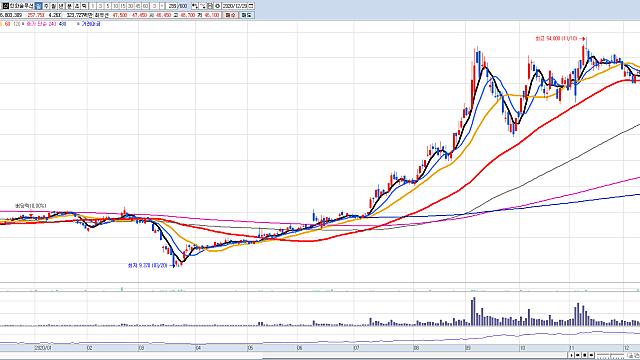Click the 47,500 price value in the quote bar
Image resolution: width=640 pixels, height=360 pixels.
tap(120, 15)
